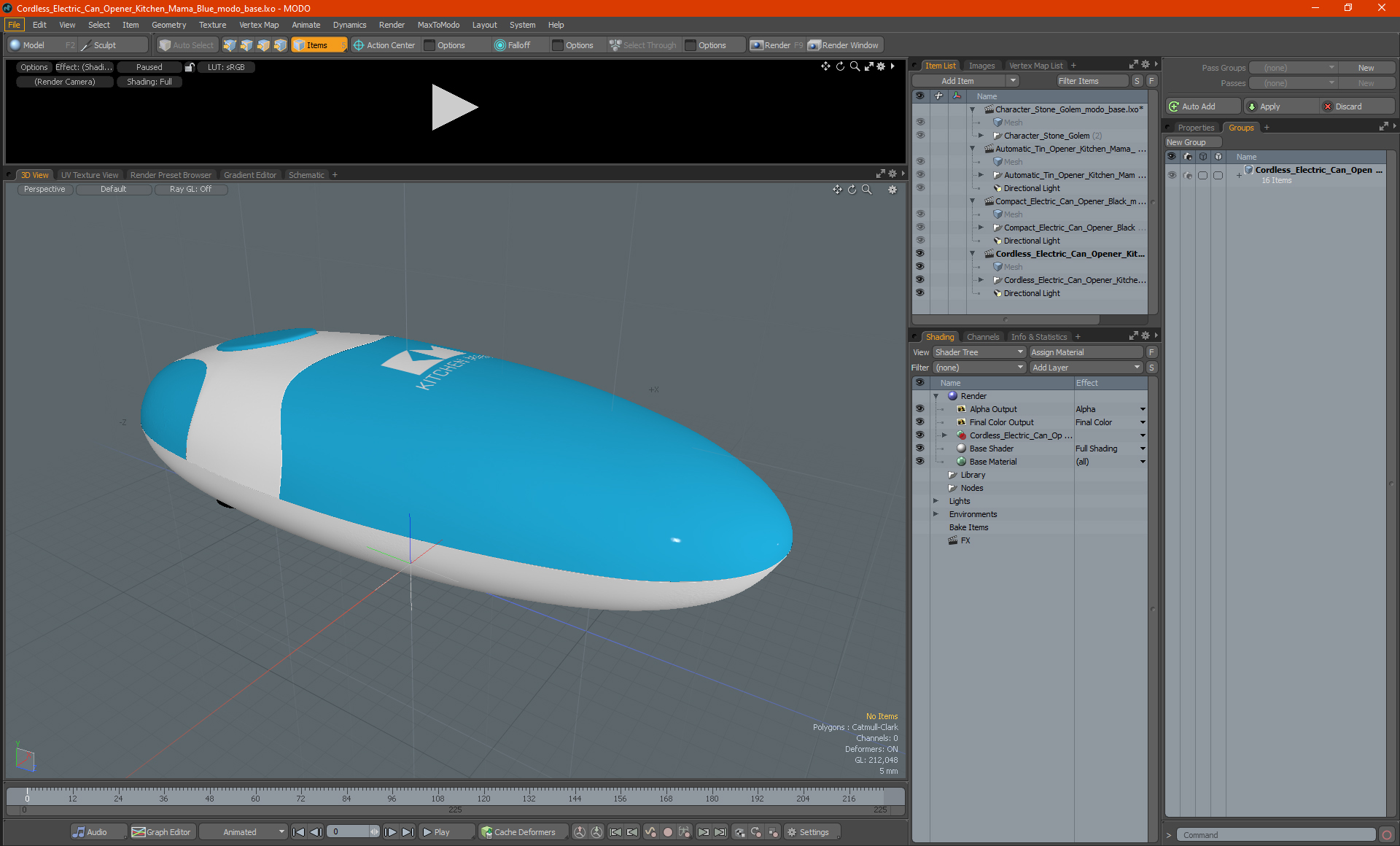This screenshot has height=846, width=1400.
Task: Click Discard button
Action: pyautogui.click(x=1356, y=106)
